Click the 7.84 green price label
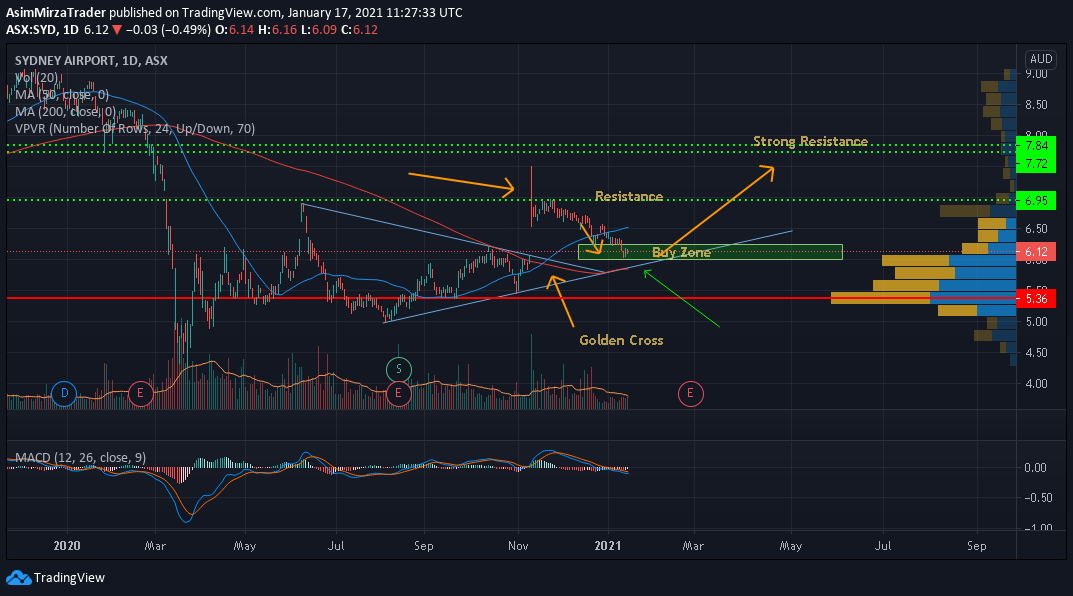1073x596 pixels. click(1036, 146)
